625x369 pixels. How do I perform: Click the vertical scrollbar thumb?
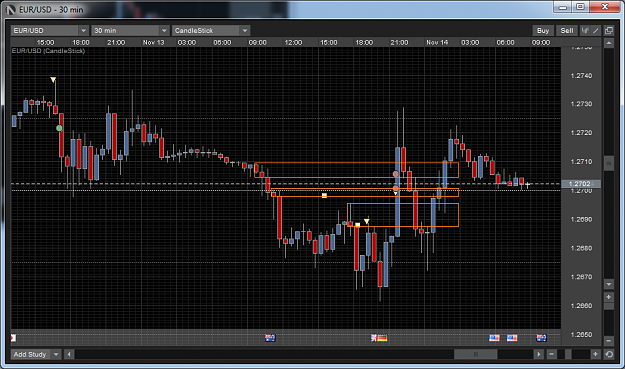609,163
